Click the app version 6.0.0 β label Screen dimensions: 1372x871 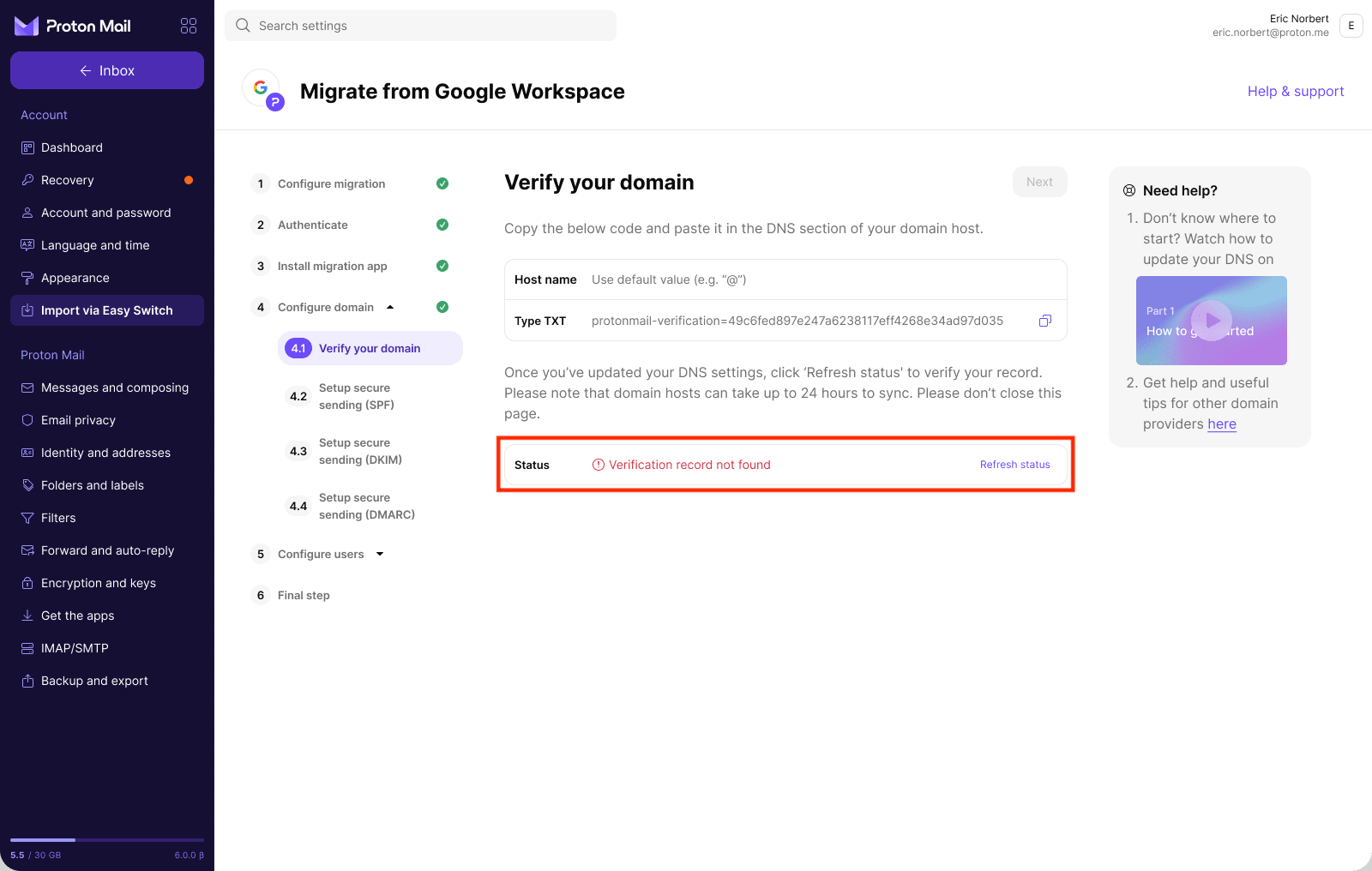[190, 855]
